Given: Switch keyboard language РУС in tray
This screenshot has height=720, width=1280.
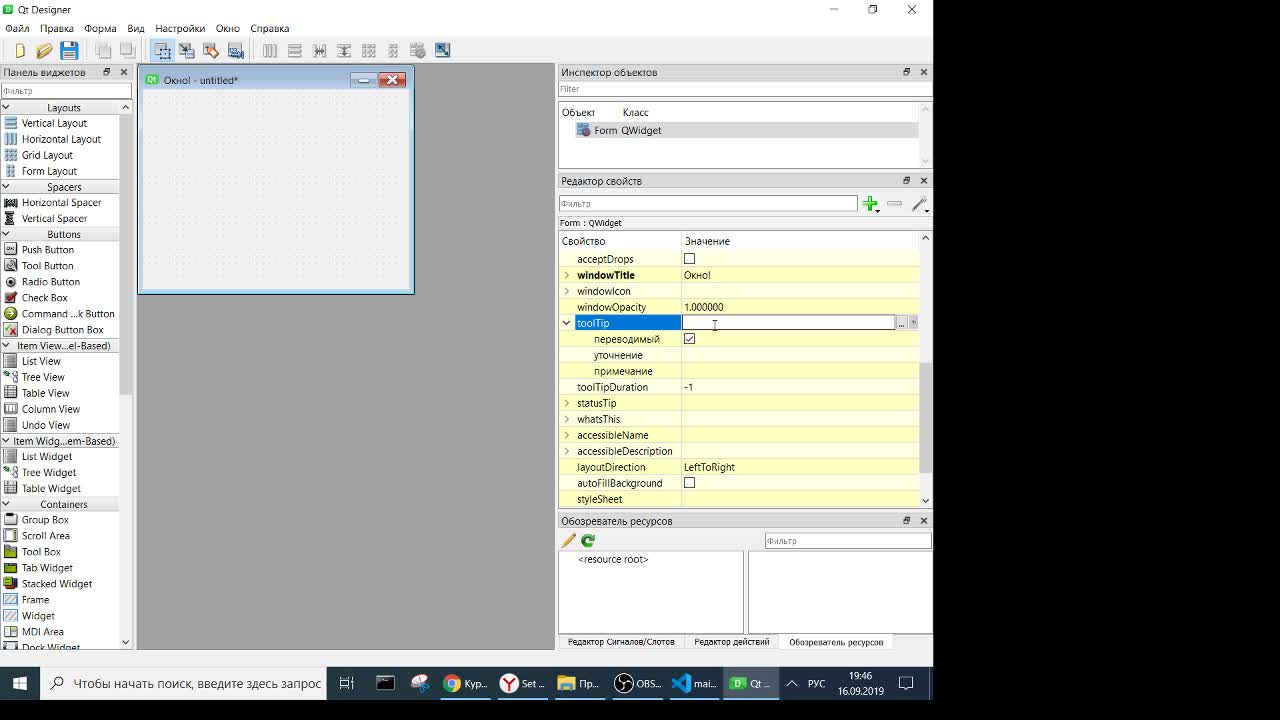Looking at the screenshot, I should (x=817, y=684).
